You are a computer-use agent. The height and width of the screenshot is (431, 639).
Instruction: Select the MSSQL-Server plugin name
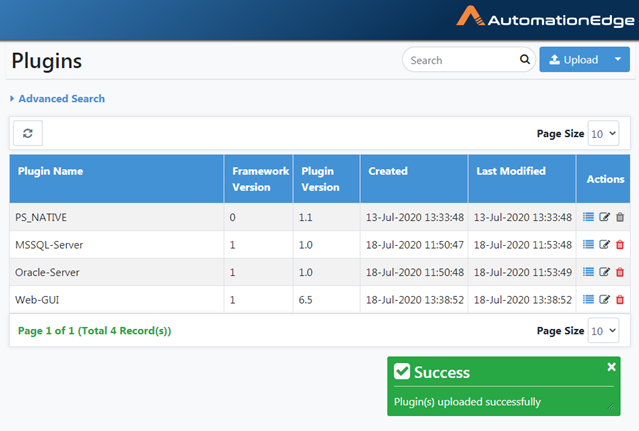[49, 245]
